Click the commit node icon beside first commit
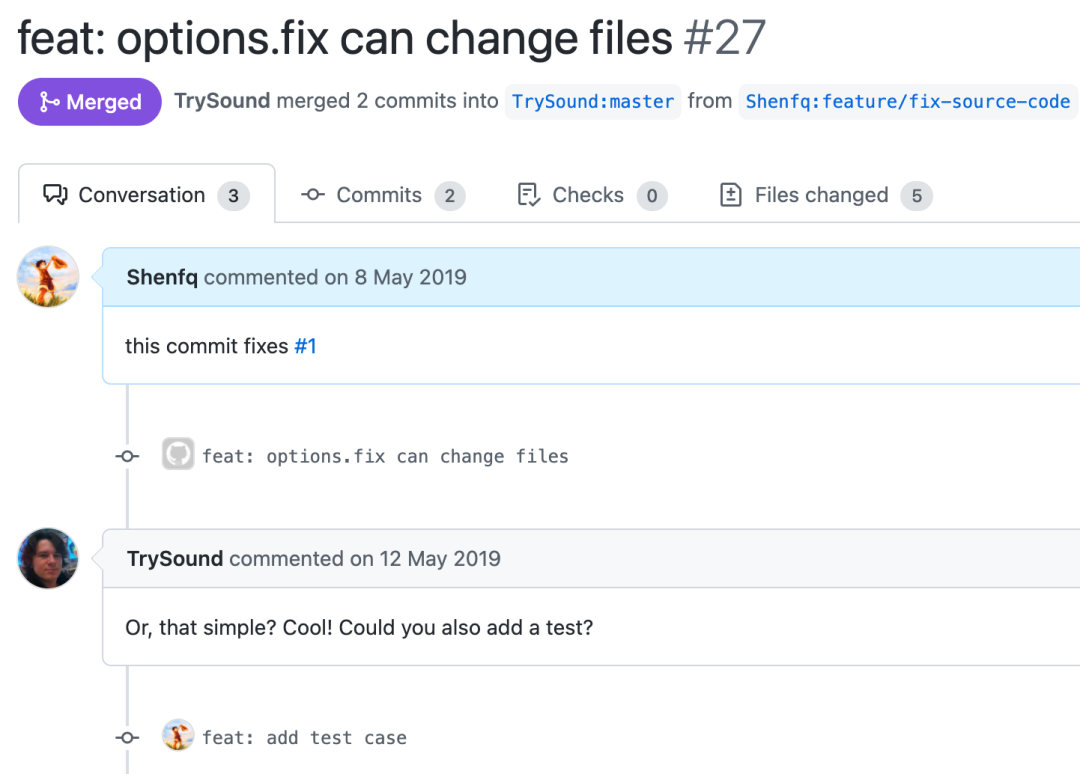 [x=127, y=456]
